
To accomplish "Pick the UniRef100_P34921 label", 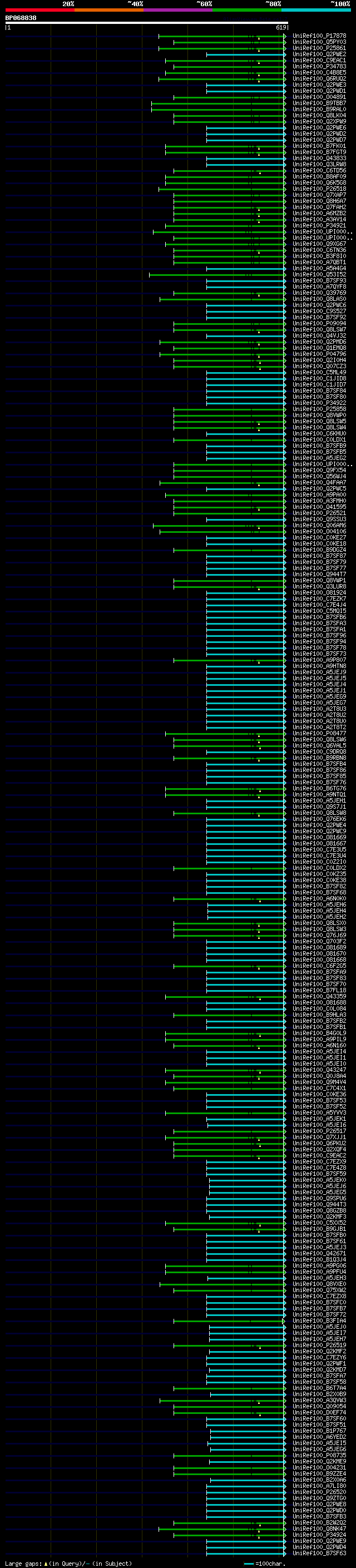I will pos(319,225).
